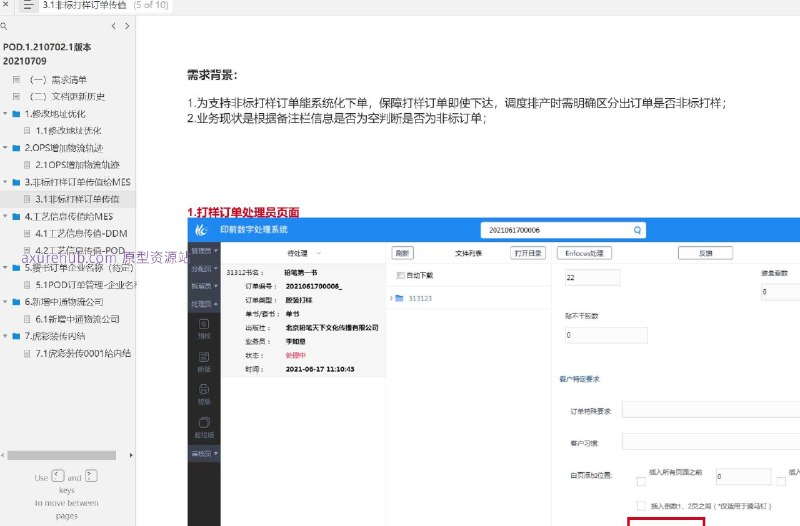Click the 订单特殊要求 text field
Viewport: 800px width, 526px height.
[711, 410]
